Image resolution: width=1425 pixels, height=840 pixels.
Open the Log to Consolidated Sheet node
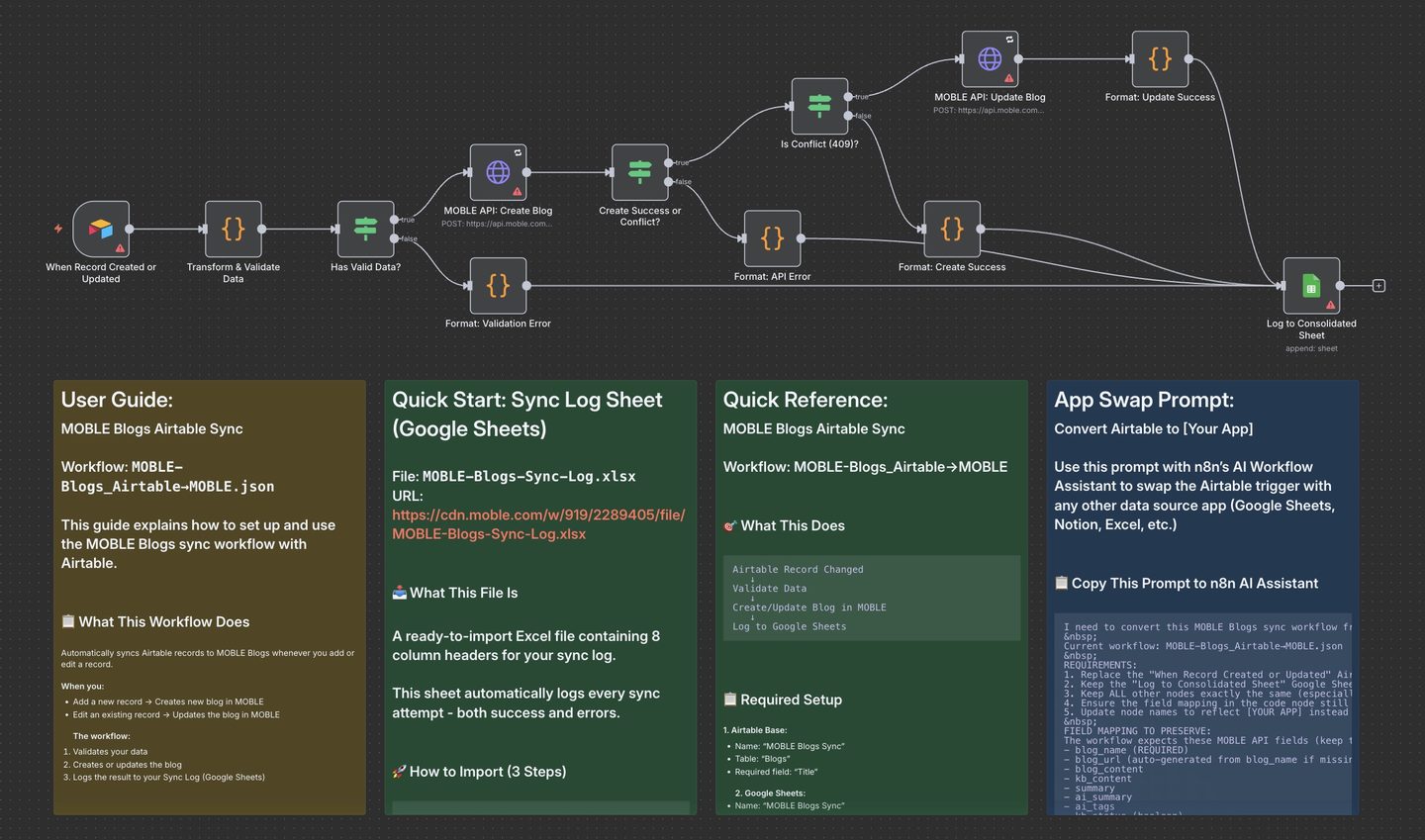pos(1311,286)
